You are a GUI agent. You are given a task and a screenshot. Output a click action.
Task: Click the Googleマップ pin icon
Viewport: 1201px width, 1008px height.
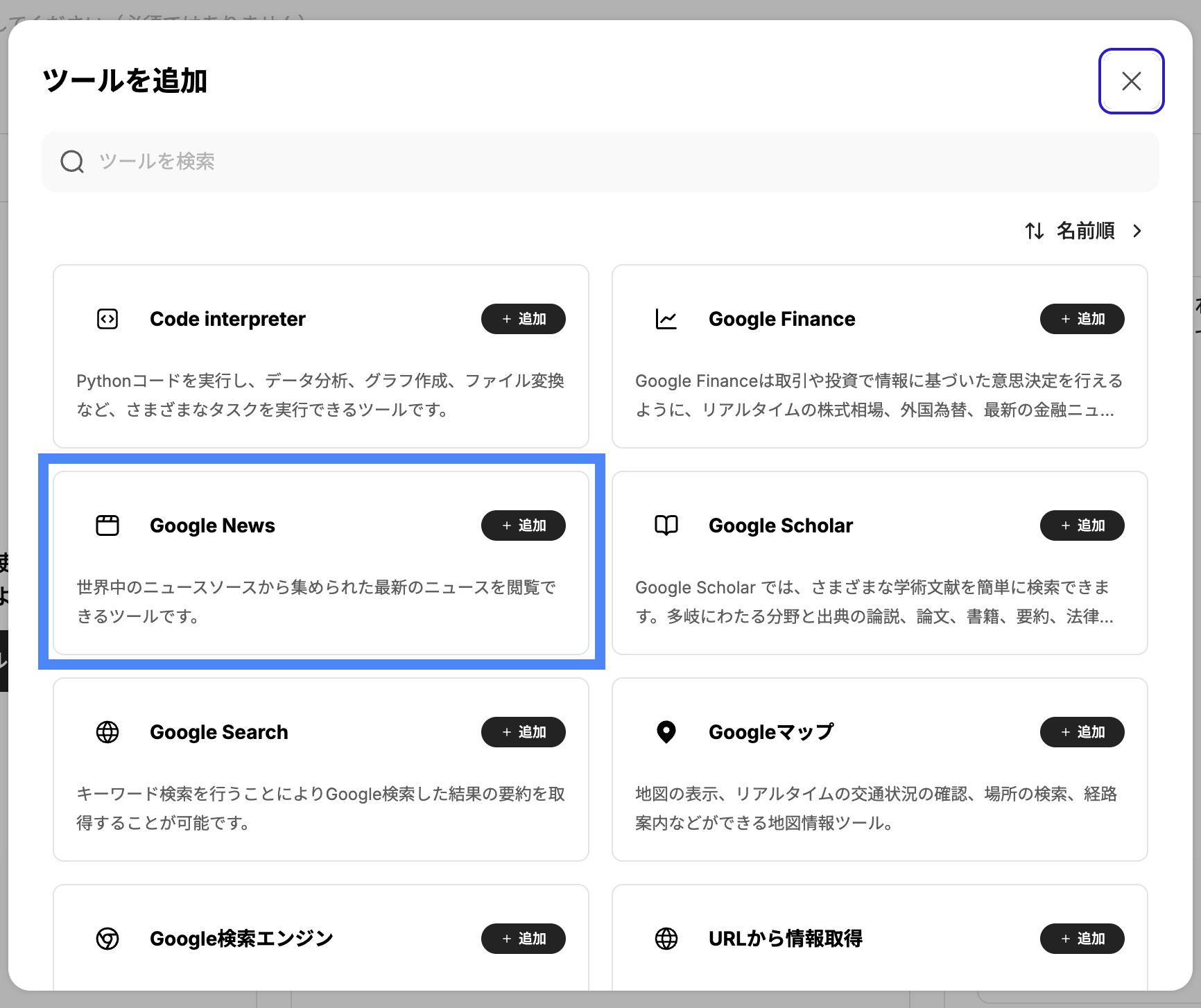pyautogui.click(x=666, y=732)
